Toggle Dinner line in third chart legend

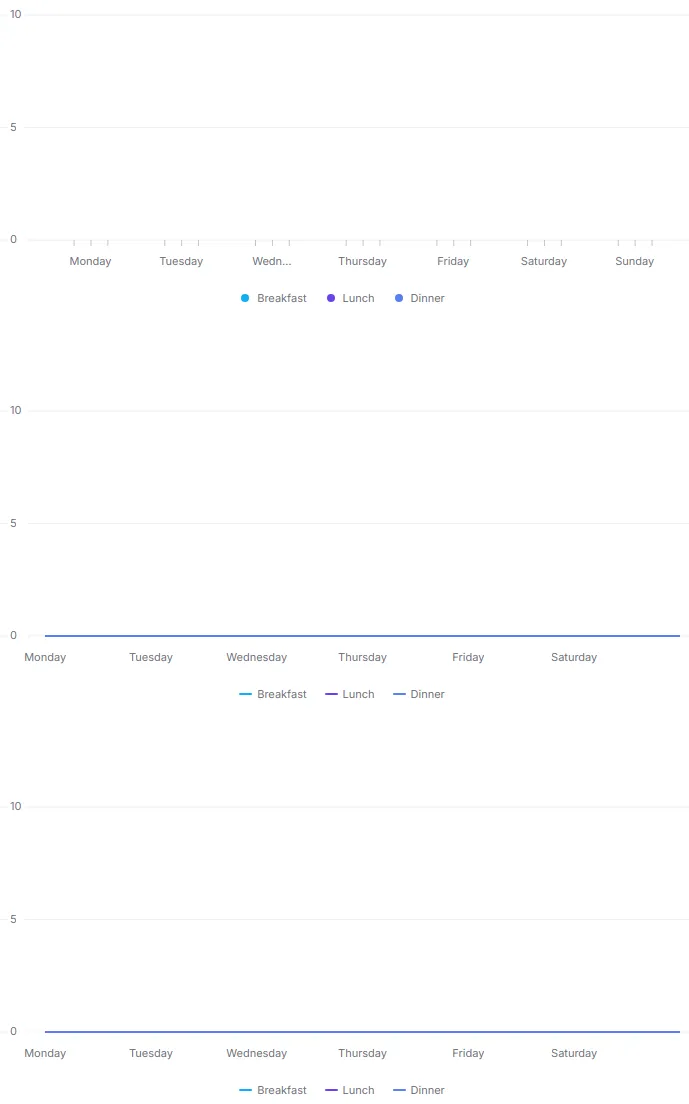point(419,1090)
